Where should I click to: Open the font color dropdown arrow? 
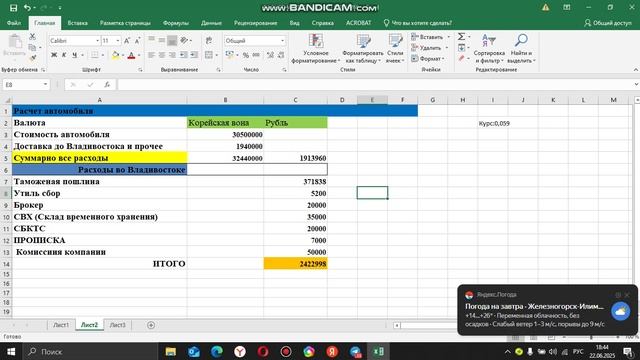(139, 55)
